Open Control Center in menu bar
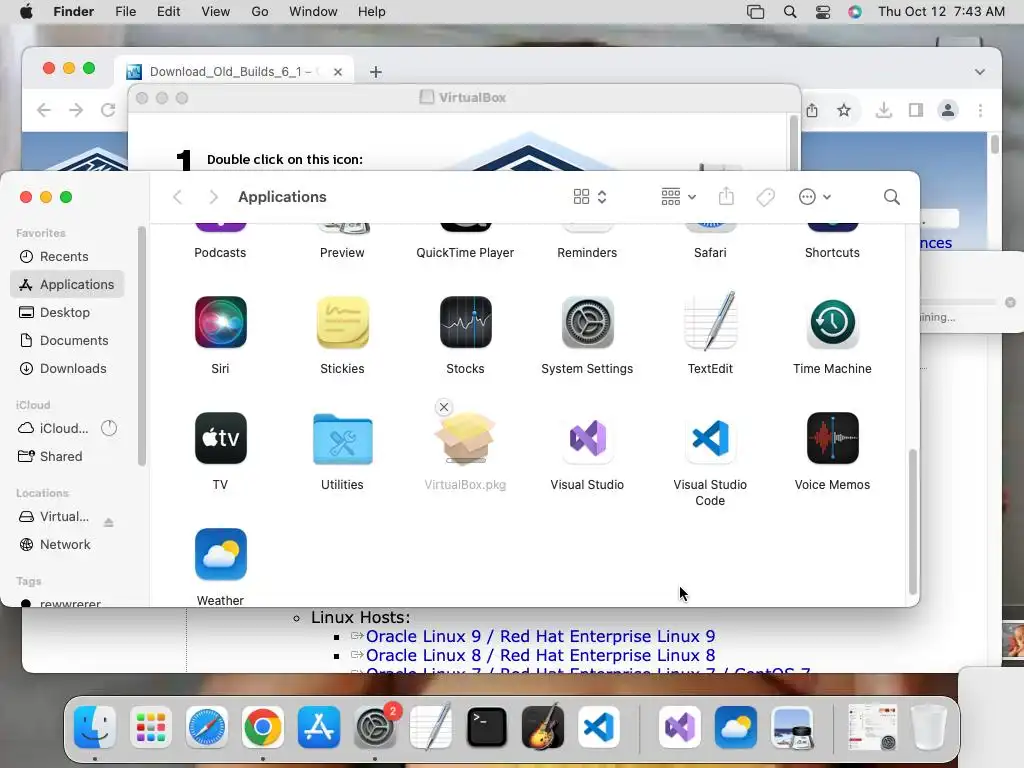1024x768 pixels. (x=823, y=12)
